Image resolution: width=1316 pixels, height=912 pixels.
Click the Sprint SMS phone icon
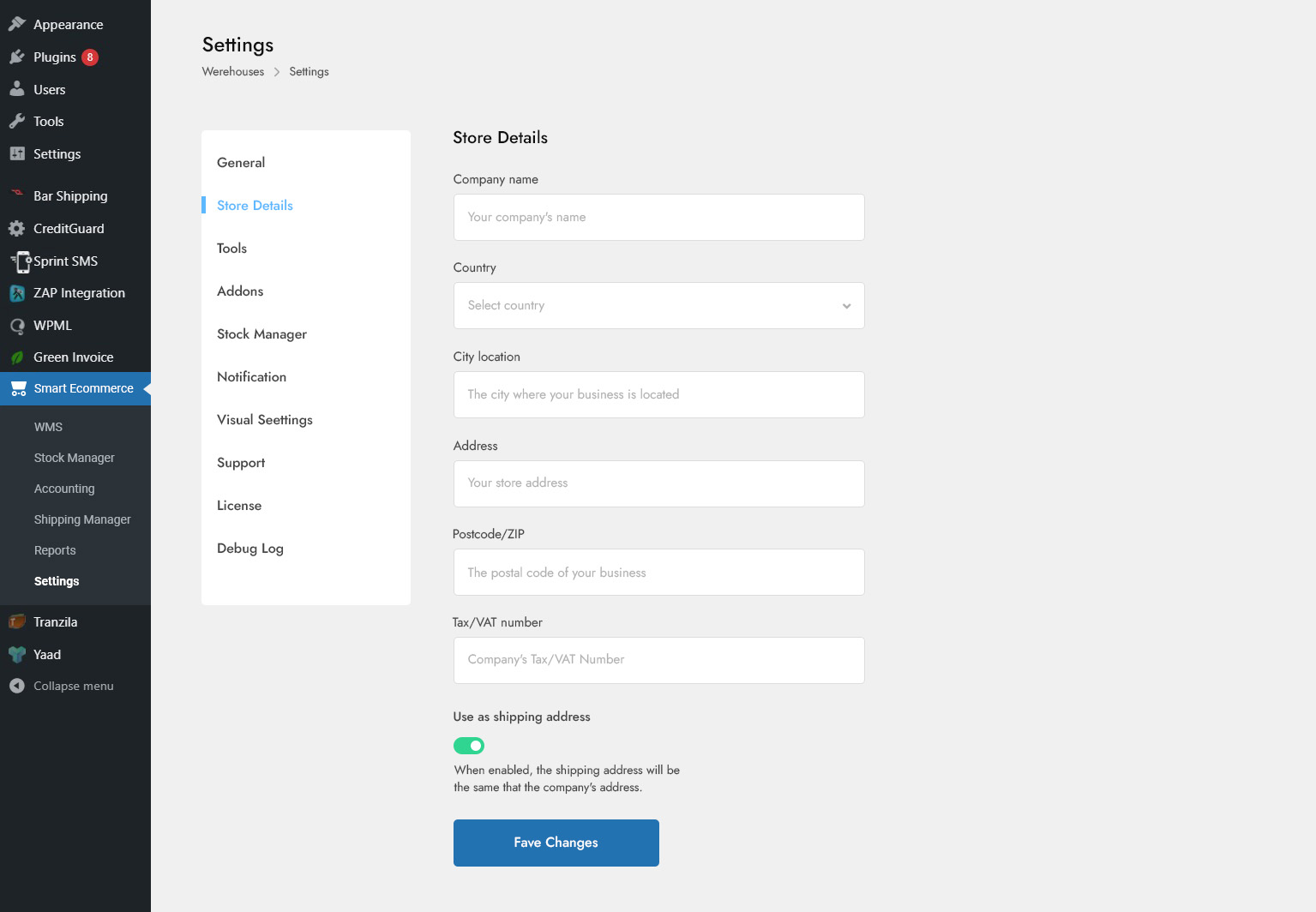[21, 261]
